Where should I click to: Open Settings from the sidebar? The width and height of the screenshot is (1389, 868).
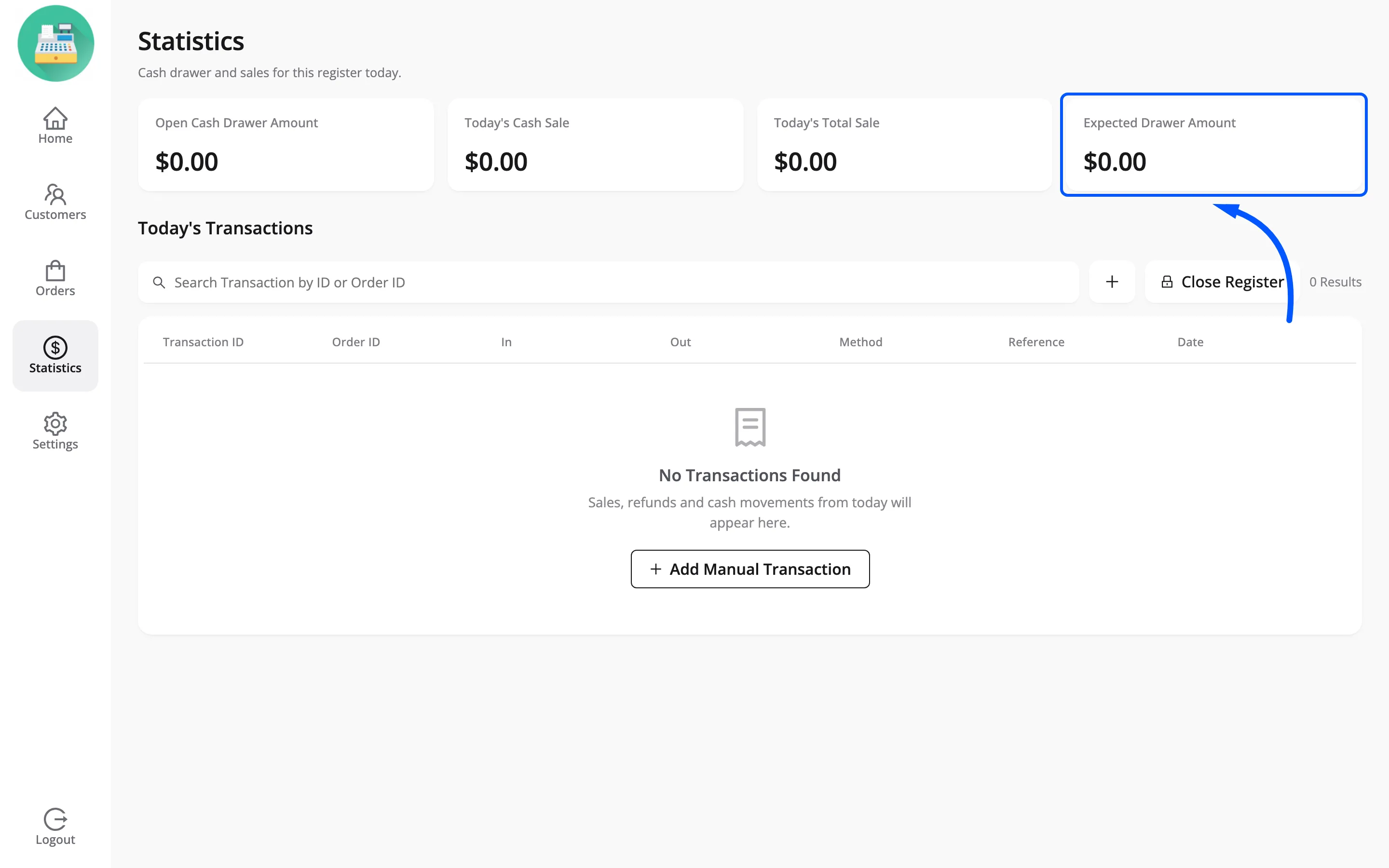pyautogui.click(x=55, y=431)
